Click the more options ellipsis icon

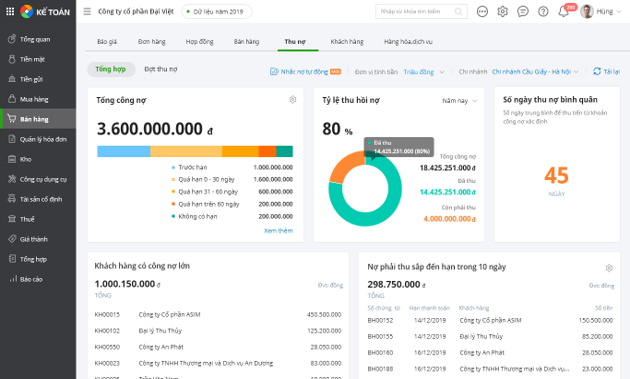click(482, 12)
